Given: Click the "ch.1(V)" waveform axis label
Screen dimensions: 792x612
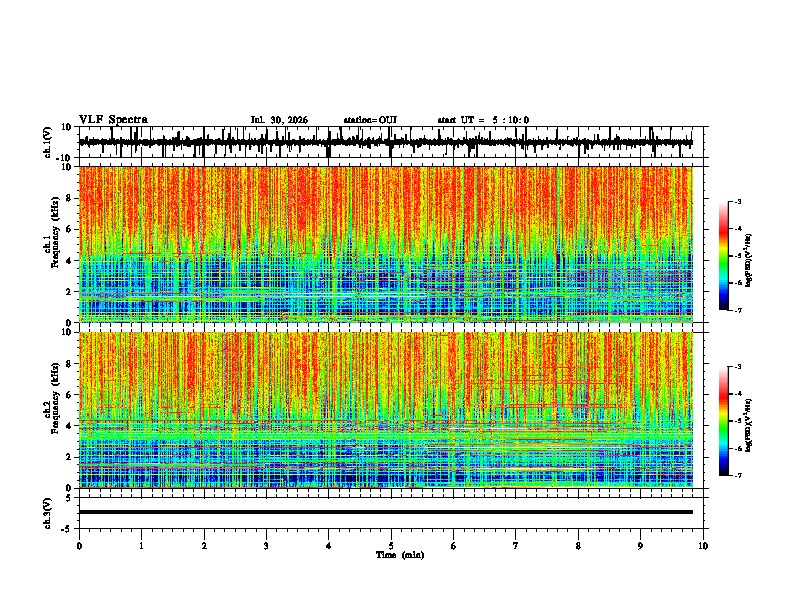Looking at the screenshot, I should click(x=47, y=142).
